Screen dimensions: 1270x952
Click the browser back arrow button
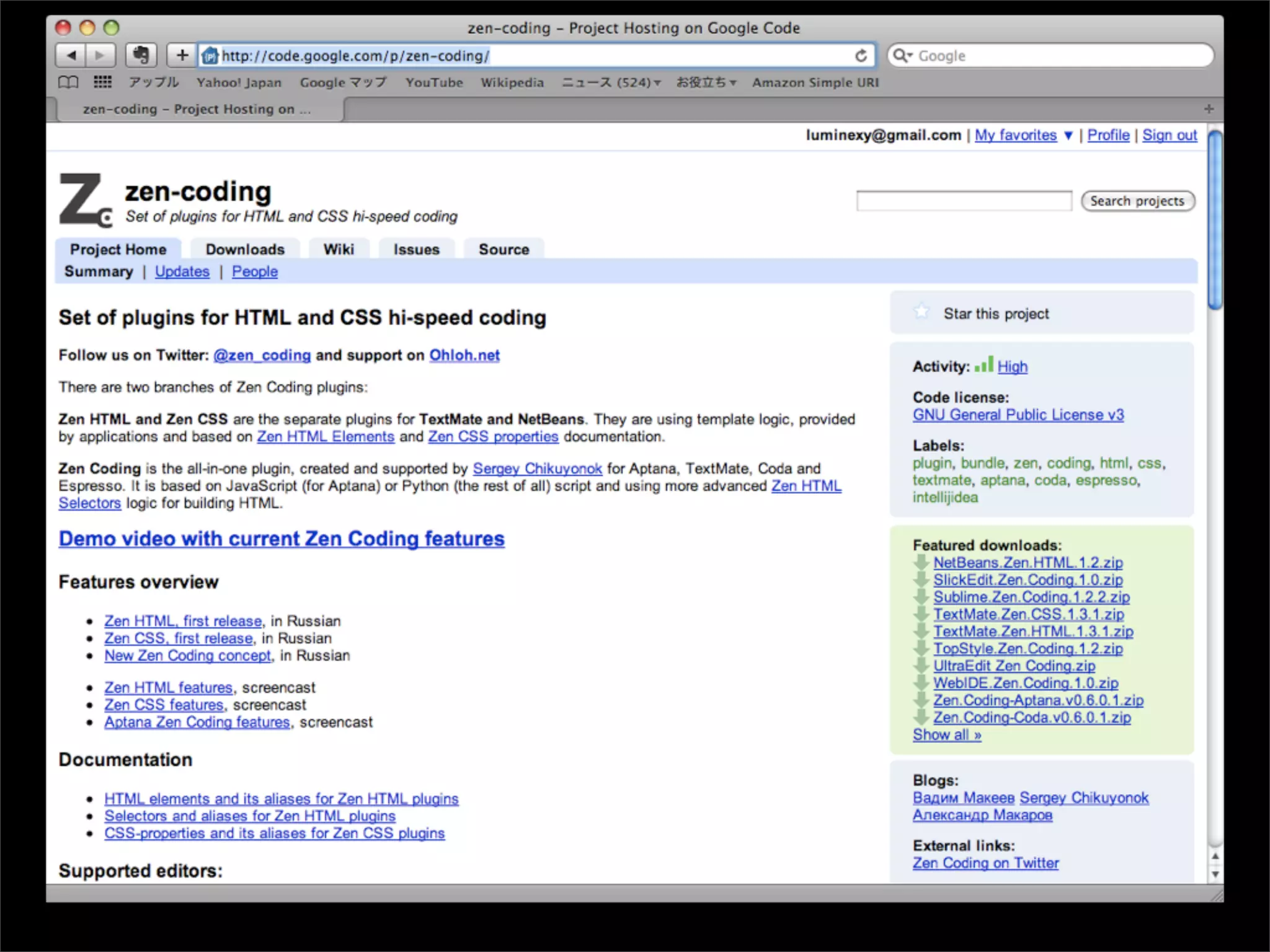[72, 56]
